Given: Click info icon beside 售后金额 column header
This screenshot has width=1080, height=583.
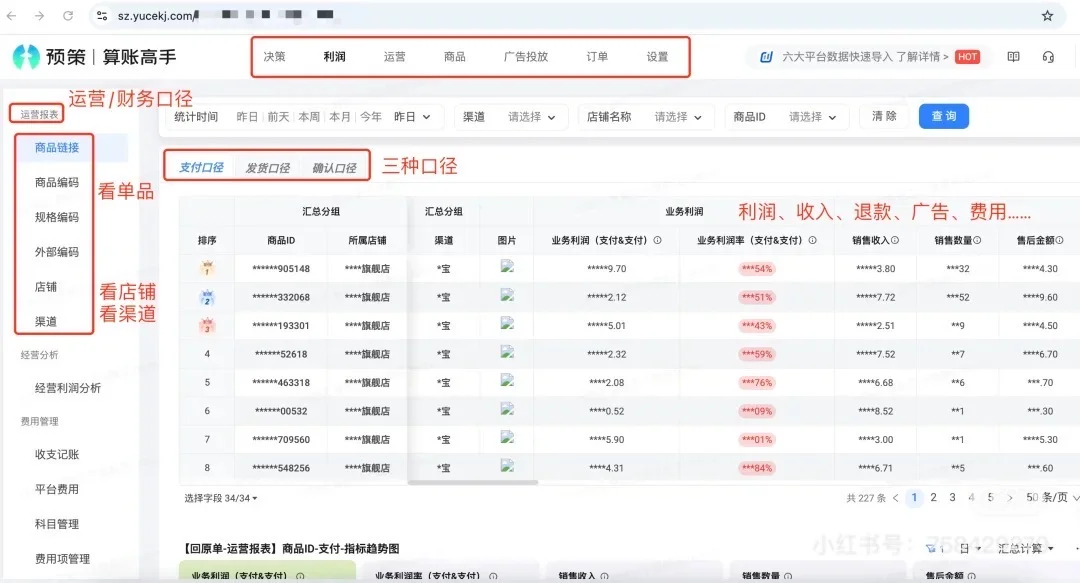Looking at the screenshot, I should pos(1059,241).
